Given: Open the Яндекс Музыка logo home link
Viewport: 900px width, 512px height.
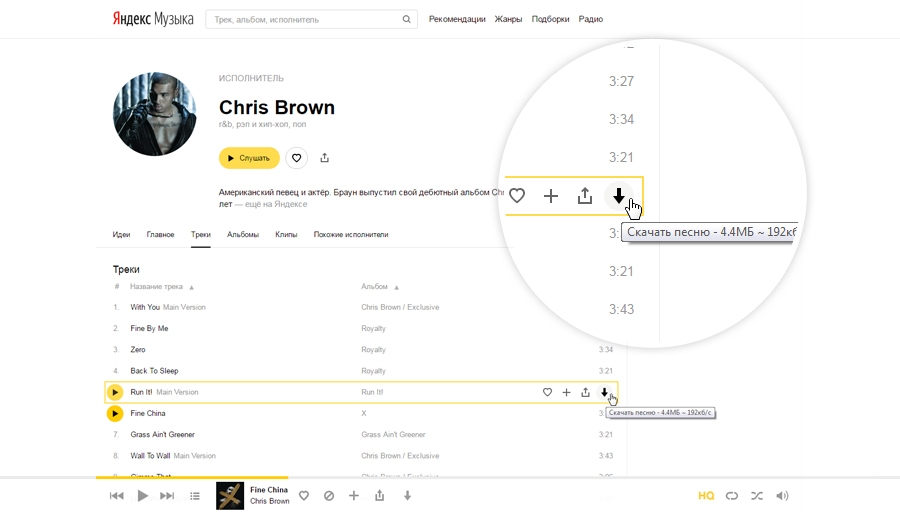Looking at the screenshot, I should click(x=153, y=19).
